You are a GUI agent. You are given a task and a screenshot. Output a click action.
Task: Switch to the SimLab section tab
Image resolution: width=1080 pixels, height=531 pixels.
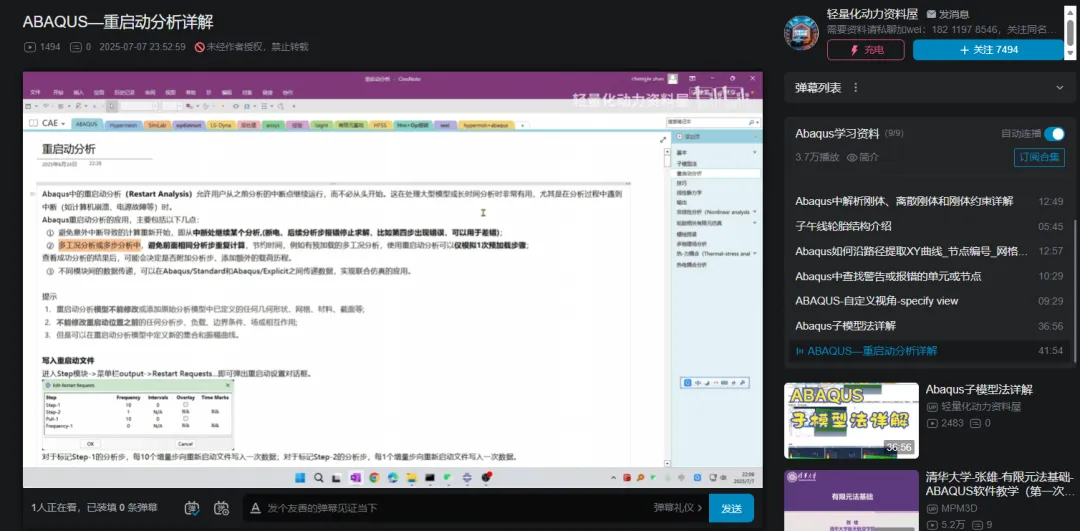158,125
